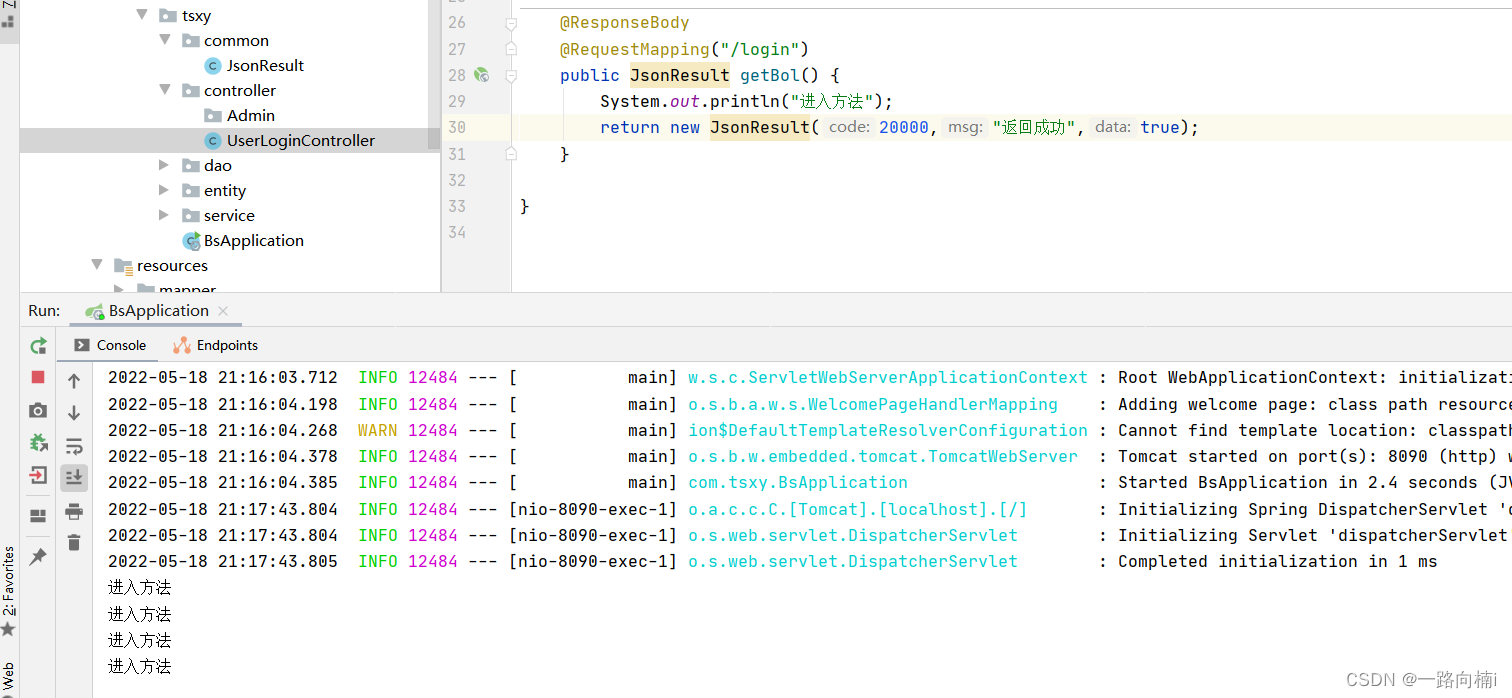Fold the getBol method at line 28
Screen dimensions: 1512x698
point(511,75)
